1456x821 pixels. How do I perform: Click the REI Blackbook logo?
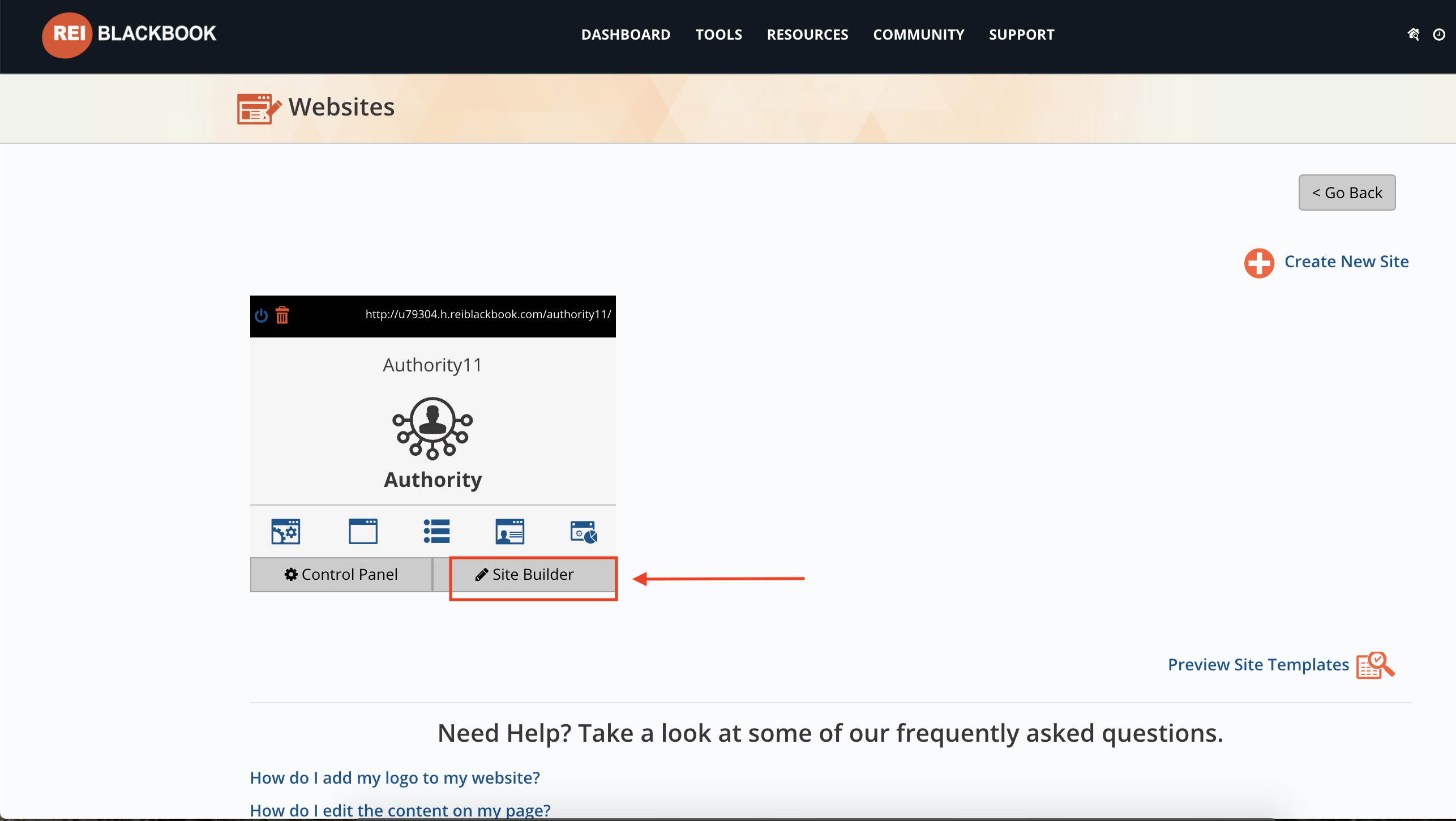tap(129, 35)
